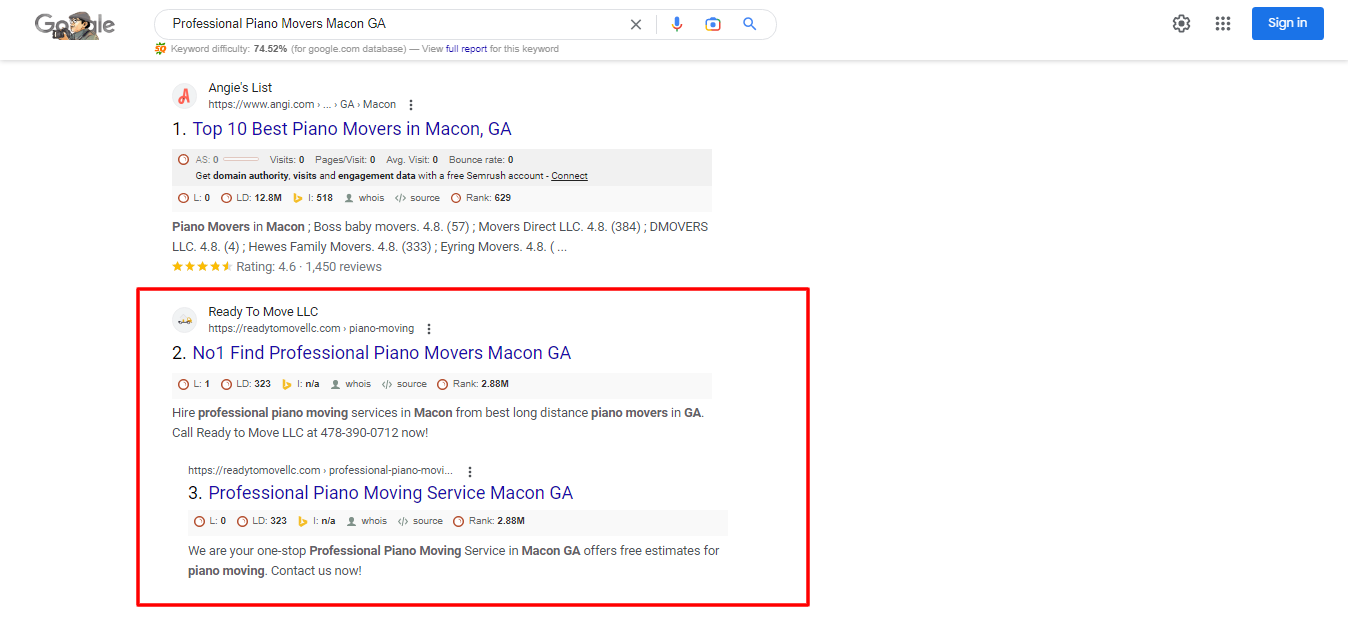1348x624 pixels.
Task: Click the L: 1 metric in result 2
Action: point(194,384)
